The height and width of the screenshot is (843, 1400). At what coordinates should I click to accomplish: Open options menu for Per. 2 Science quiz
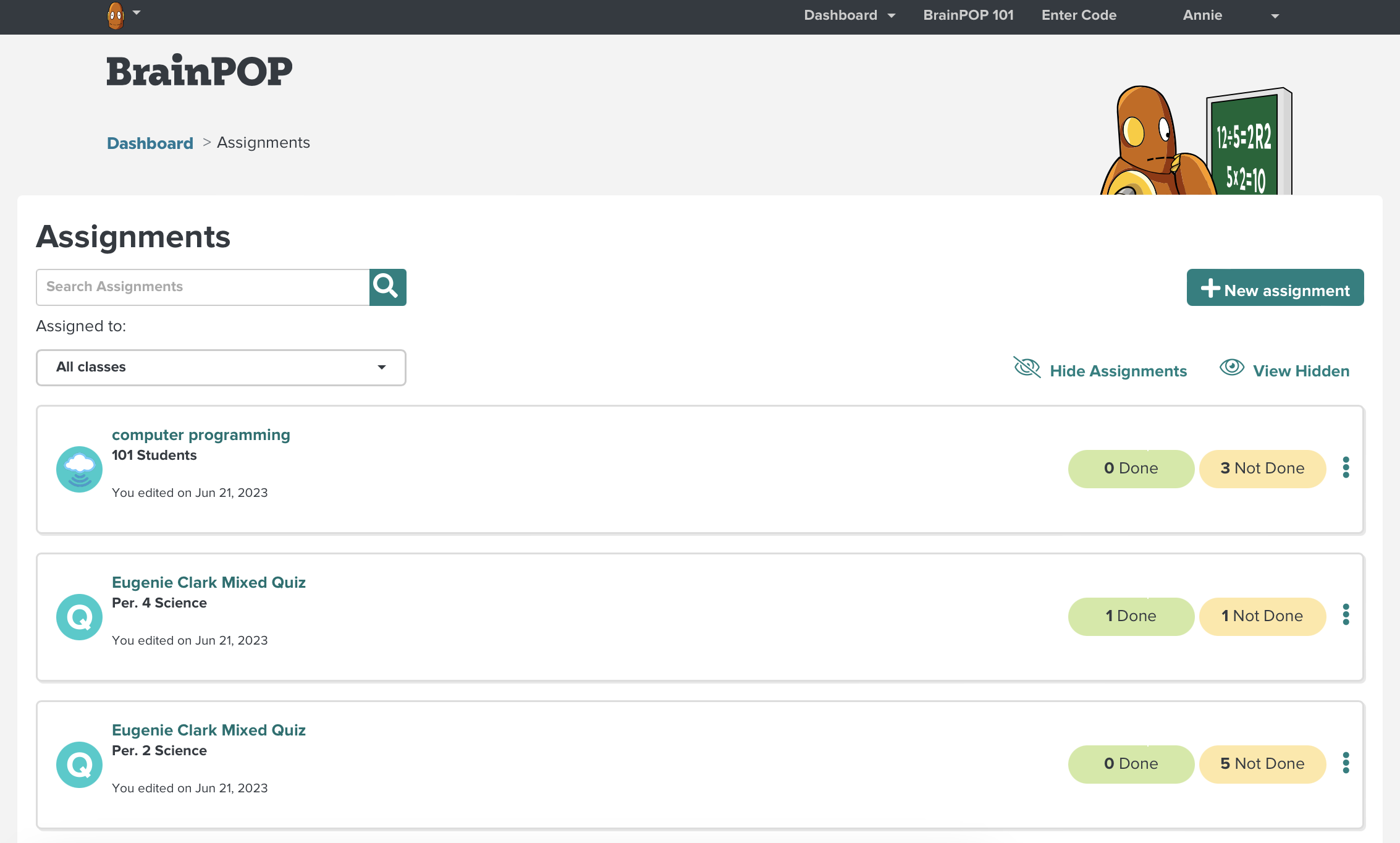click(1346, 763)
